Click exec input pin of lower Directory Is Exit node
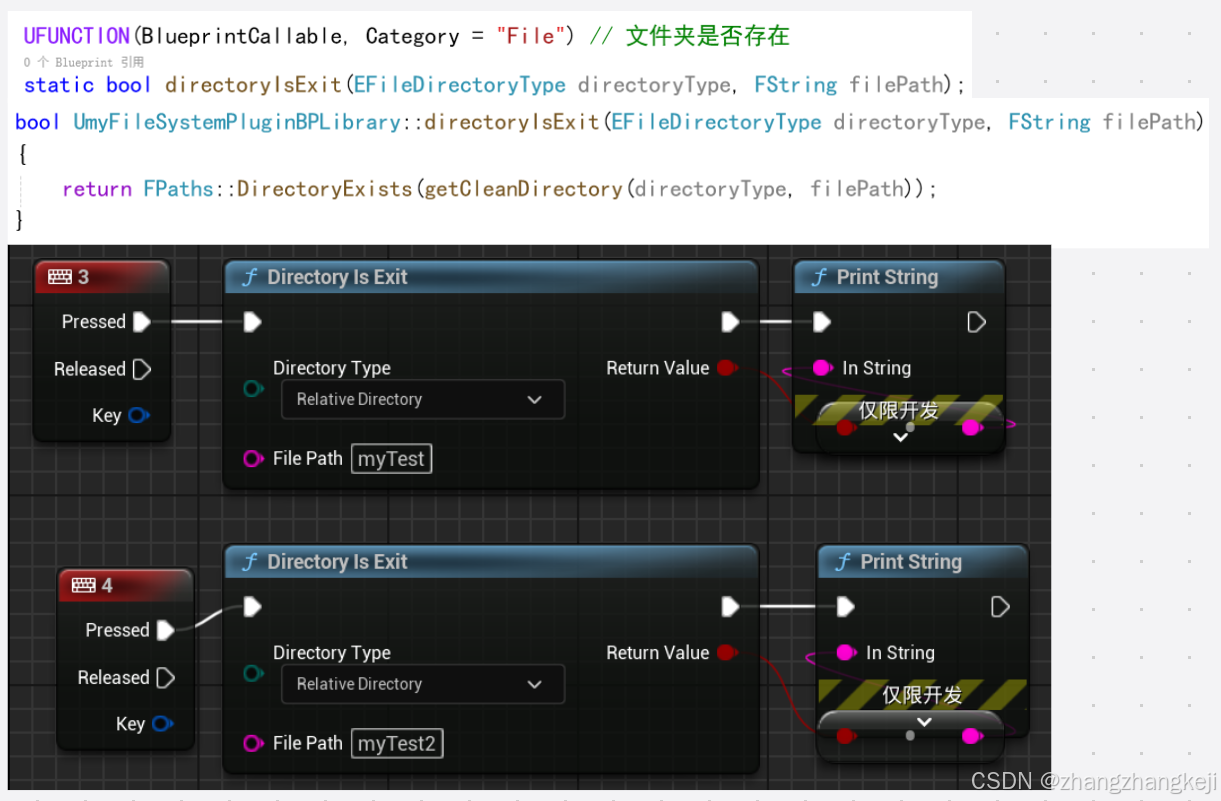Viewport: 1221px width, 801px height. point(253,606)
